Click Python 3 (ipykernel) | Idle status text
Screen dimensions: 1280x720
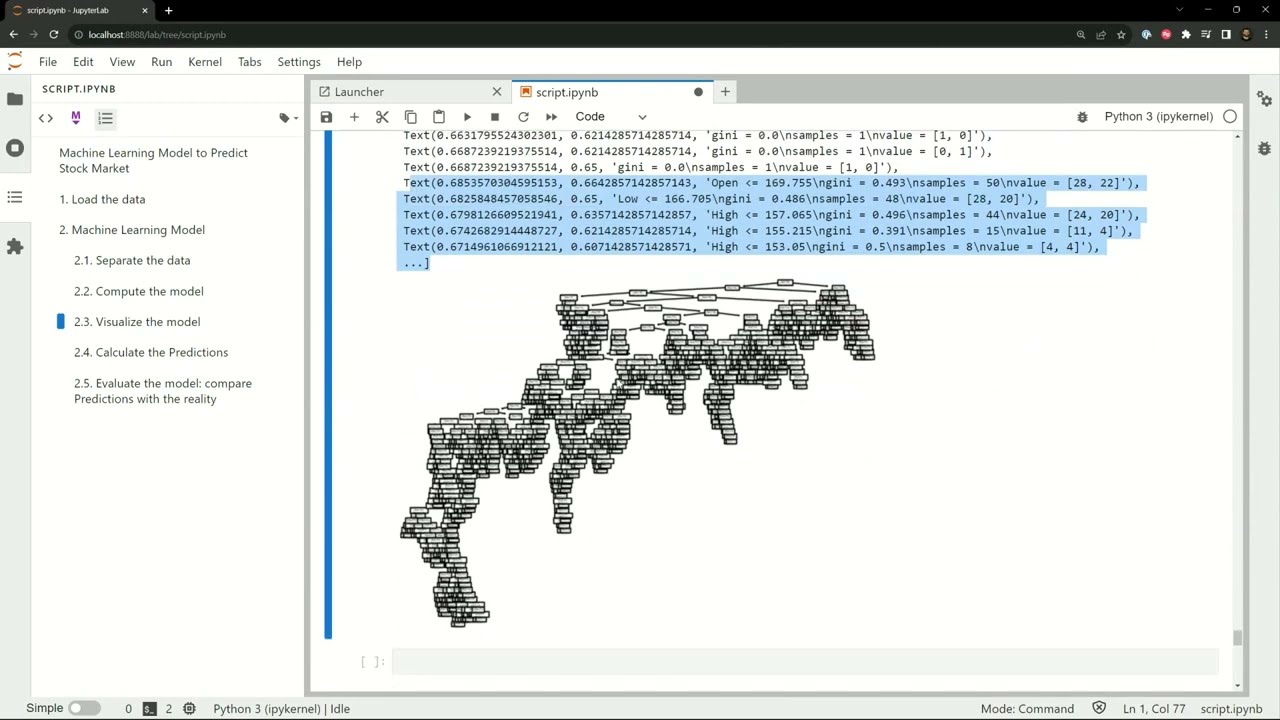point(281,708)
